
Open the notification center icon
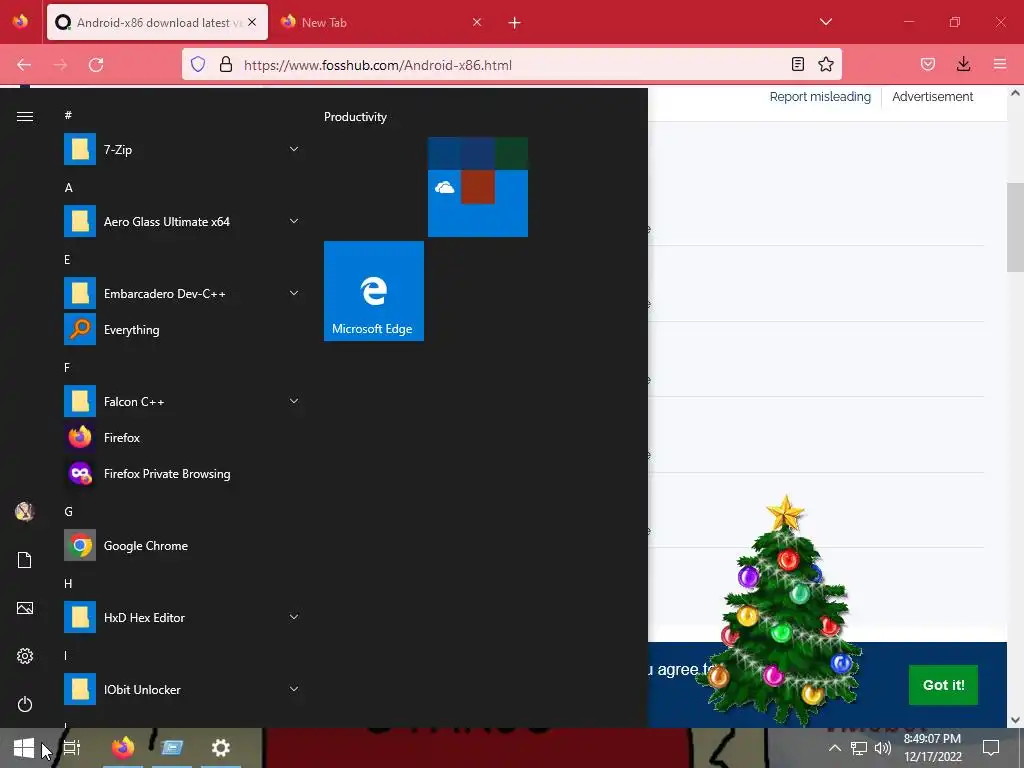pyautogui.click(x=991, y=748)
